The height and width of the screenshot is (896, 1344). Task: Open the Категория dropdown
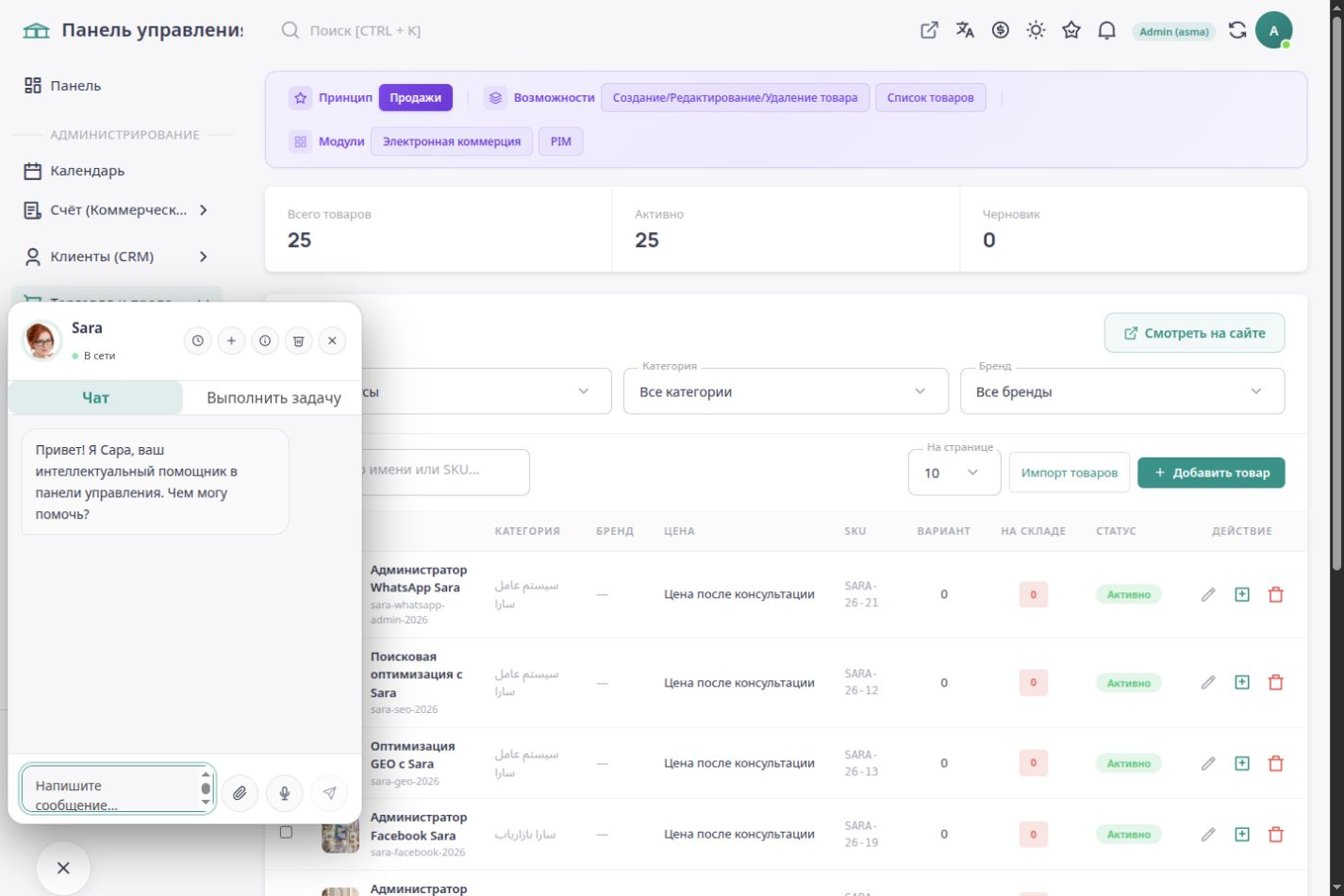pos(786,391)
